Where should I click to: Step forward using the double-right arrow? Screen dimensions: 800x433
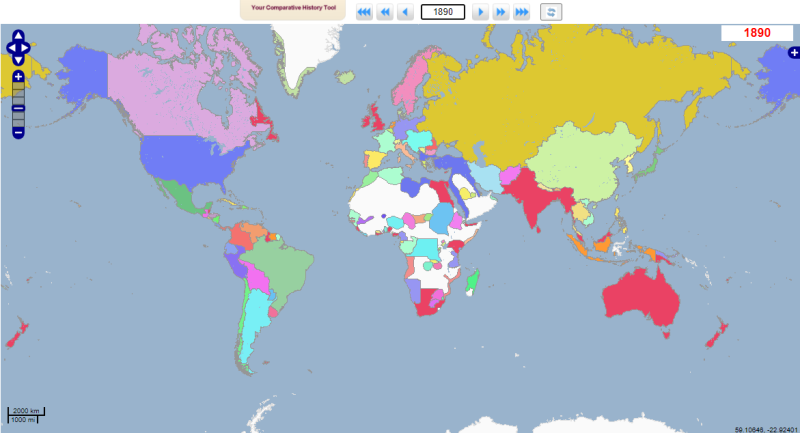coord(501,12)
